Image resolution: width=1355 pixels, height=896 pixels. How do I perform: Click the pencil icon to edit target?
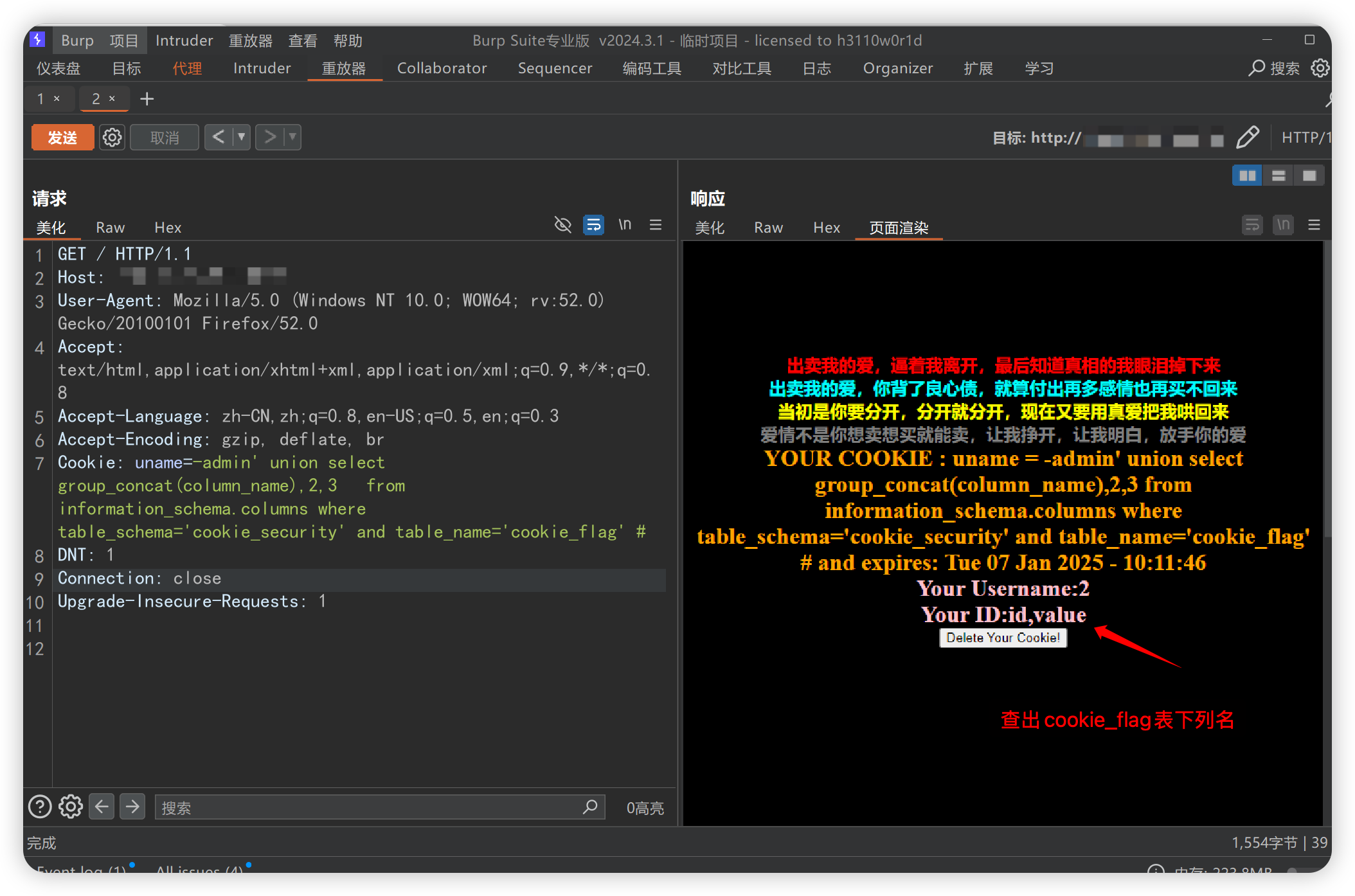[x=1247, y=138]
